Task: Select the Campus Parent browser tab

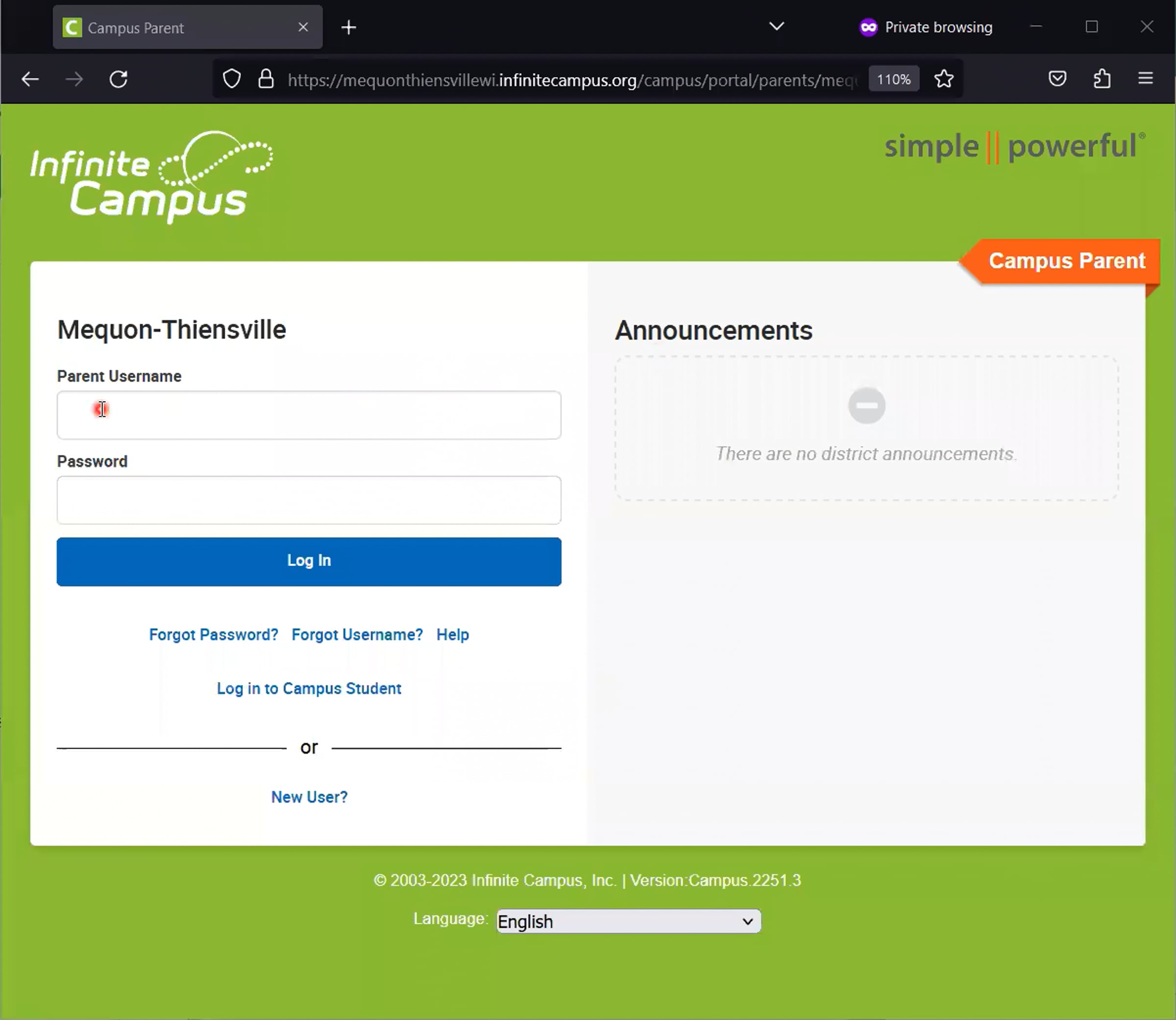Action: (187, 27)
